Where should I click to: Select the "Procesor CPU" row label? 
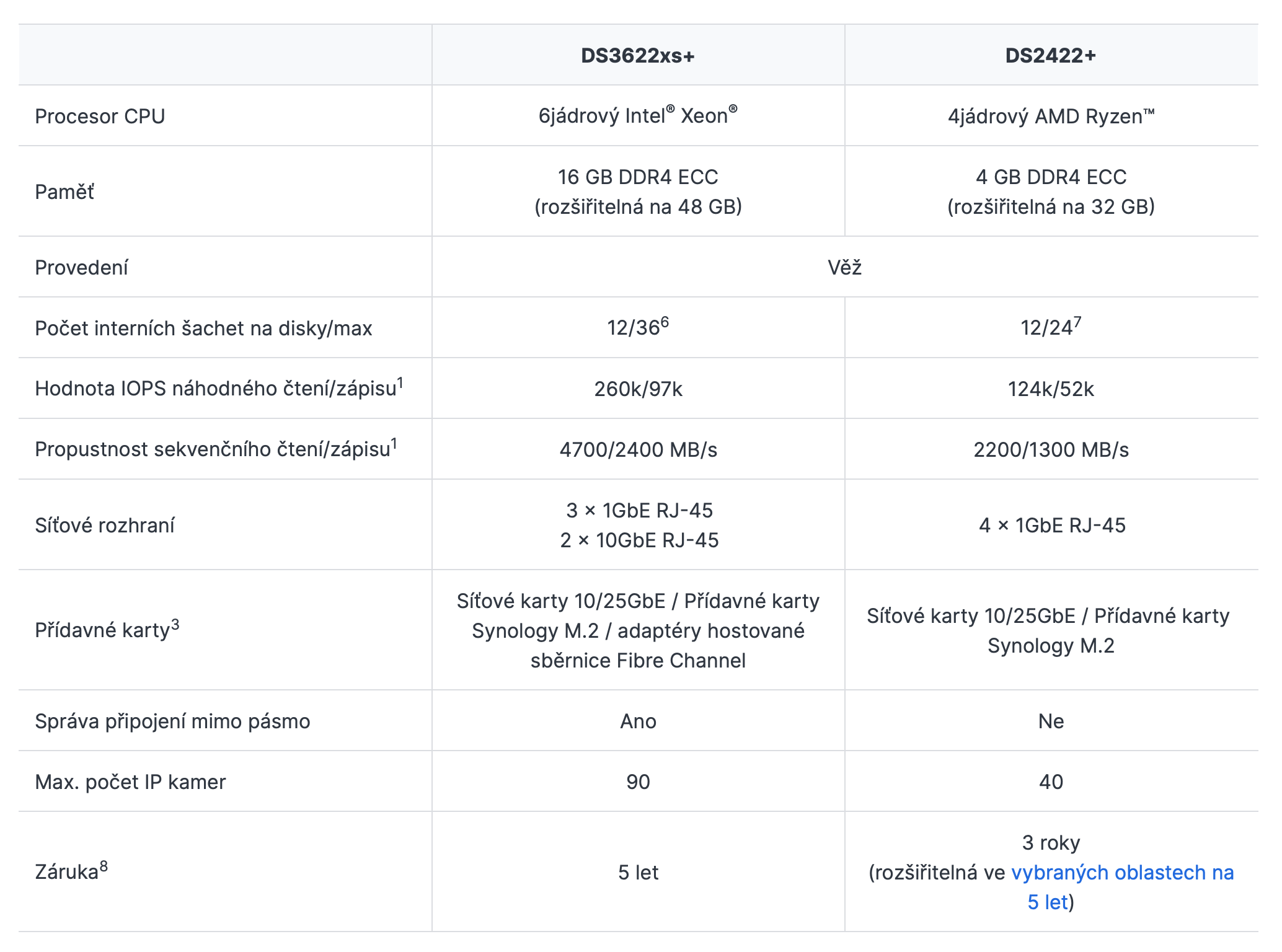click(100, 117)
